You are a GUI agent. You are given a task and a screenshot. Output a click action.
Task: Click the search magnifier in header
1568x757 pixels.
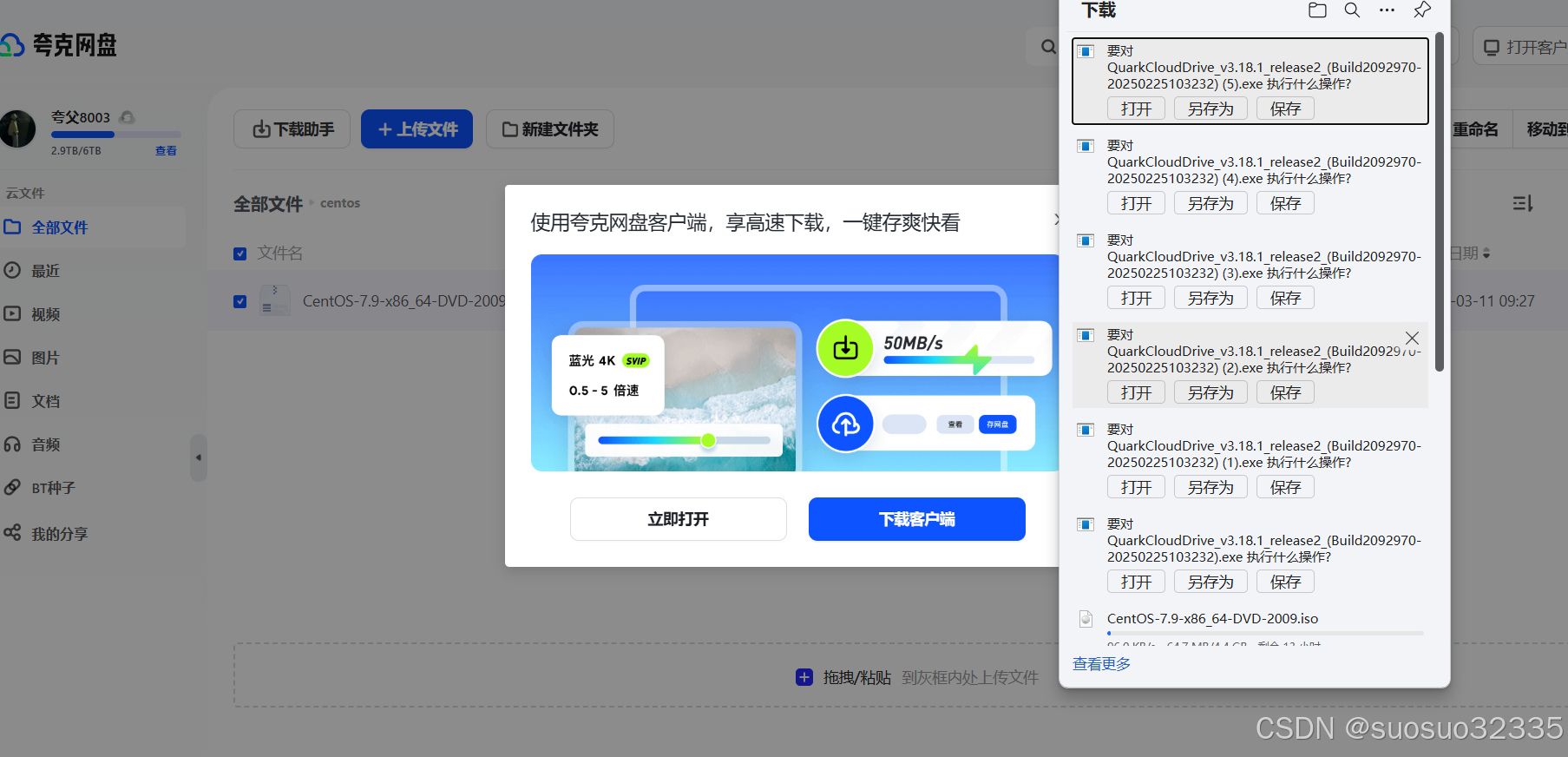(x=1048, y=47)
